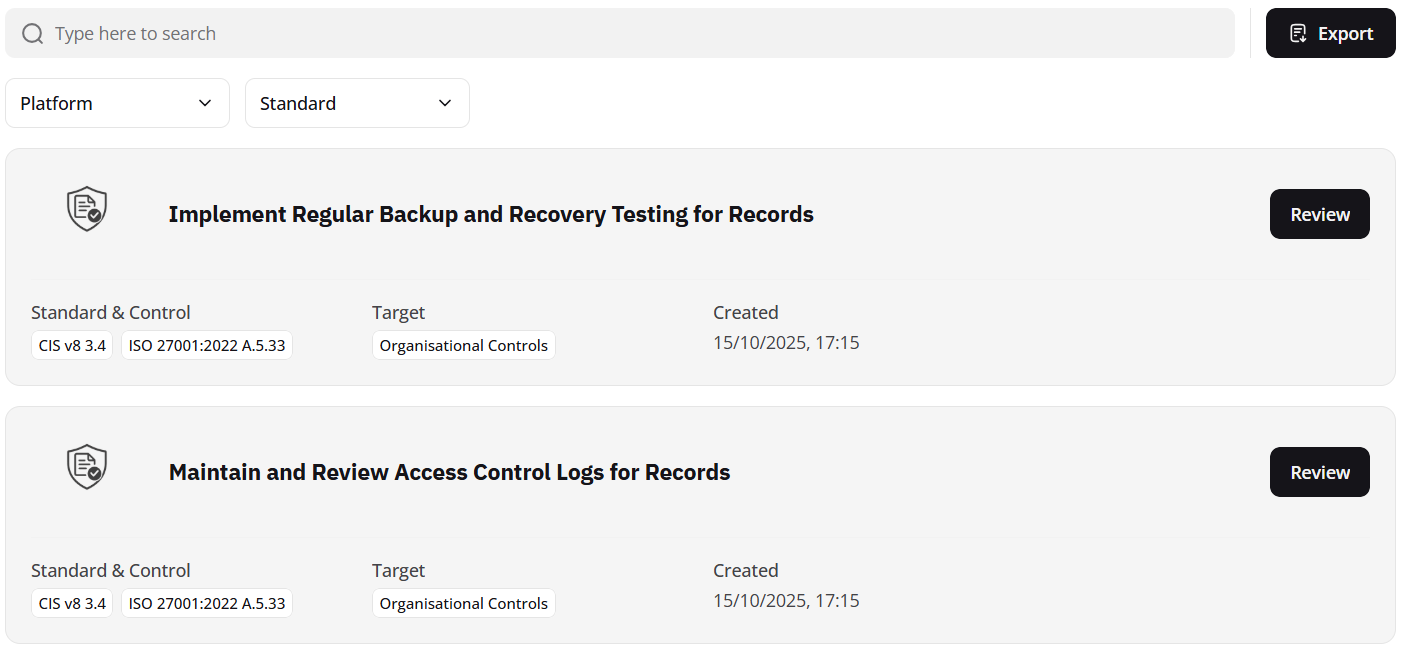Focus the 'Type here to search' field
This screenshot has width=1407, height=653.
[x=640, y=34]
